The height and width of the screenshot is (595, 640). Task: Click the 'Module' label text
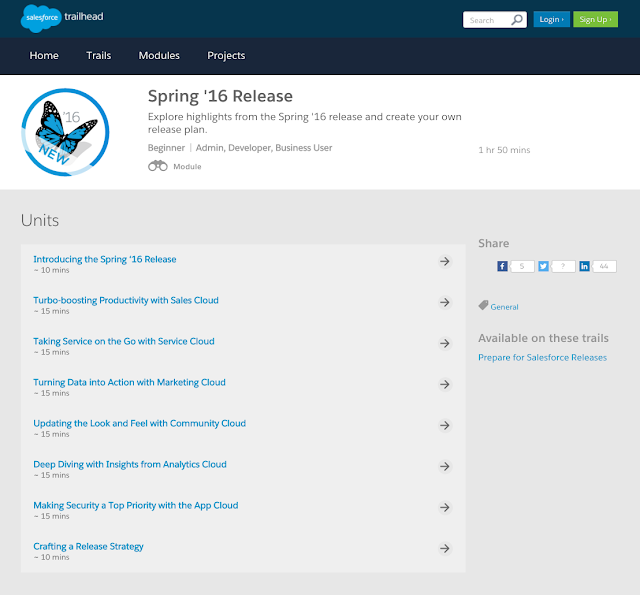click(x=187, y=167)
